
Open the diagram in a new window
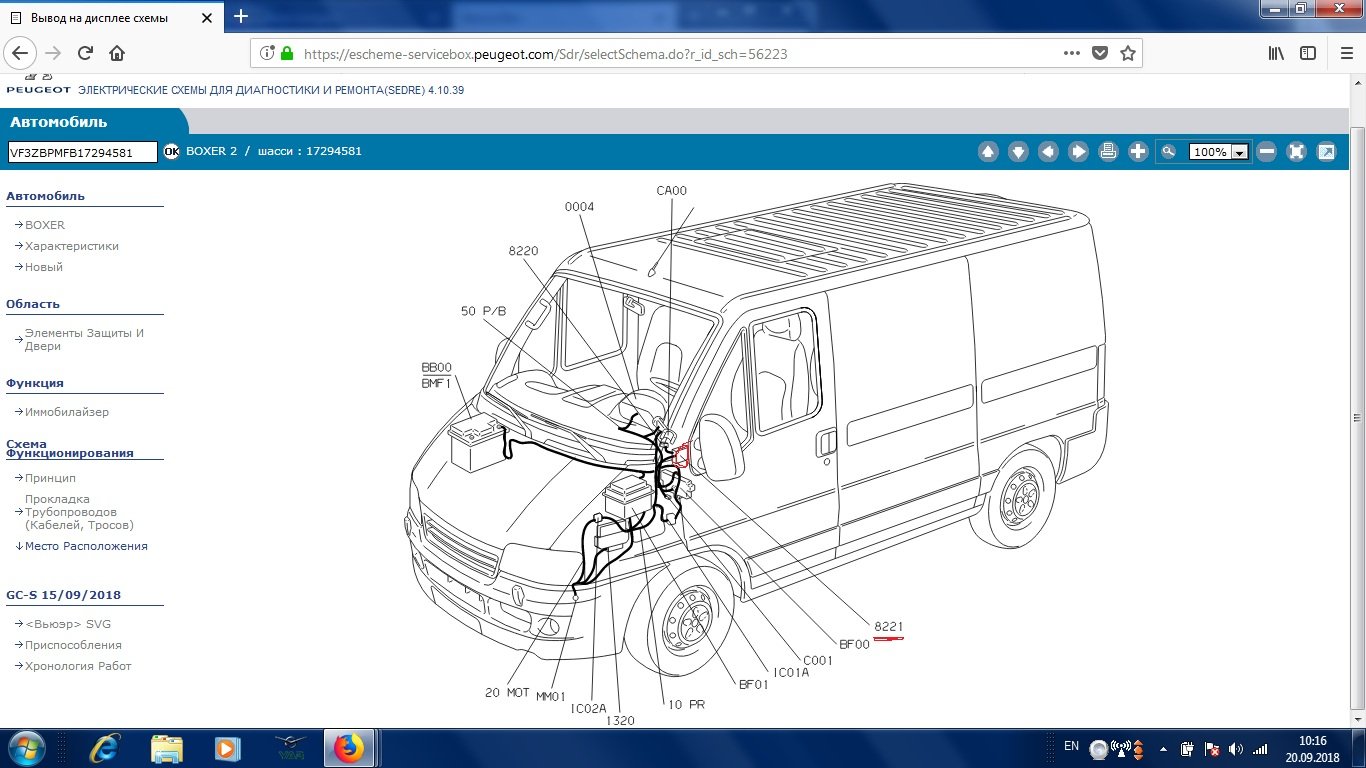point(1326,152)
